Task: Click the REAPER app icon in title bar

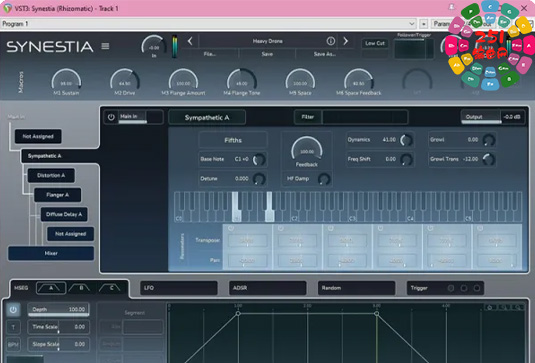Action: (7, 8)
